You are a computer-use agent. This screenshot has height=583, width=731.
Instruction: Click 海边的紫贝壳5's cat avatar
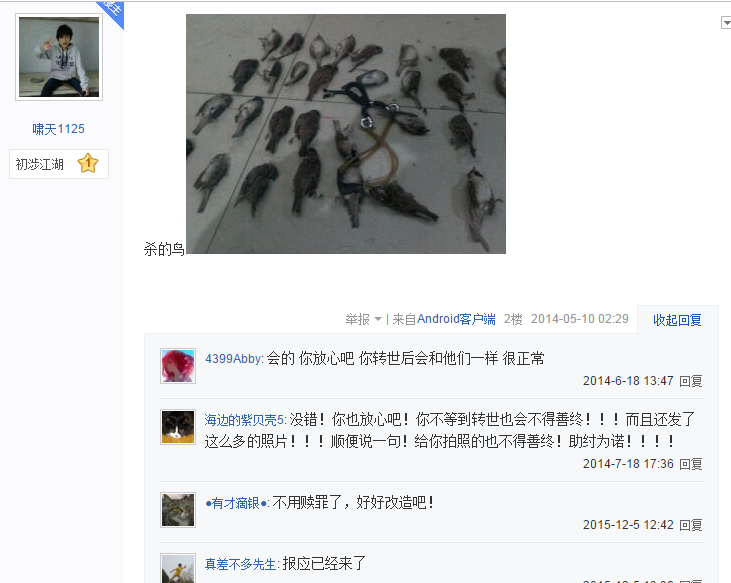click(178, 427)
